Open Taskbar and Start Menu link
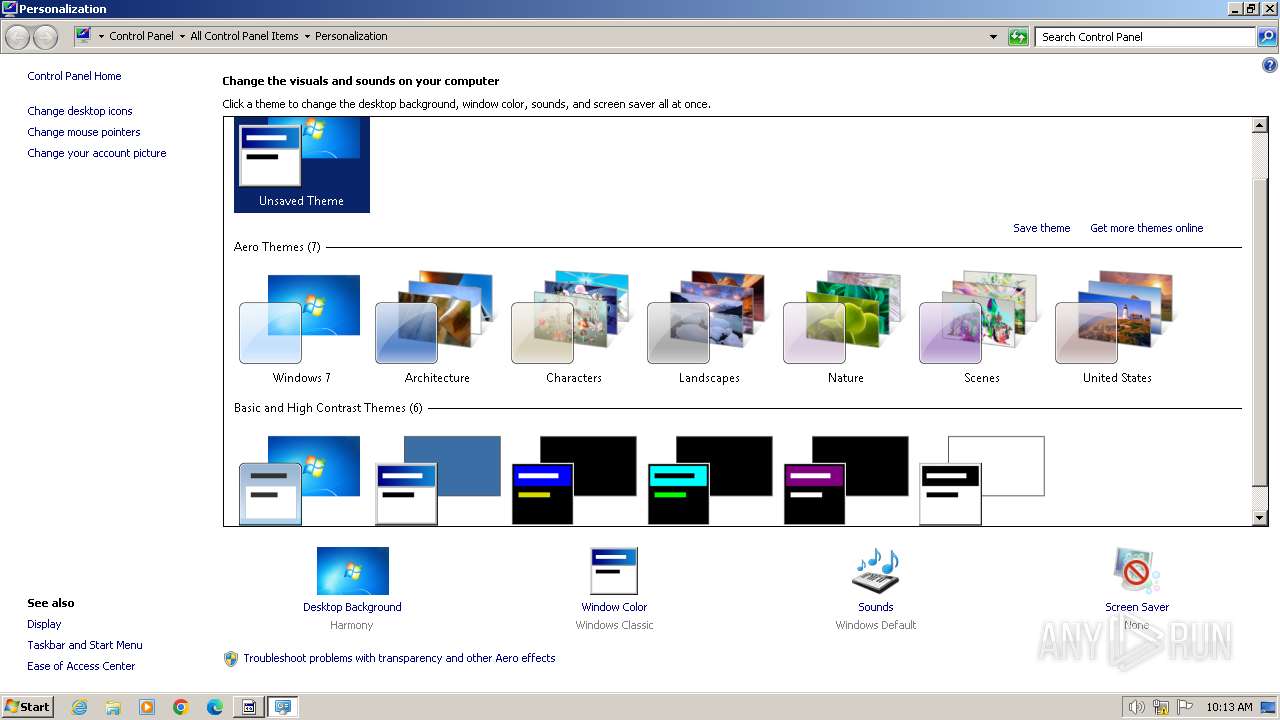The image size is (1280, 720). (85, 645)
